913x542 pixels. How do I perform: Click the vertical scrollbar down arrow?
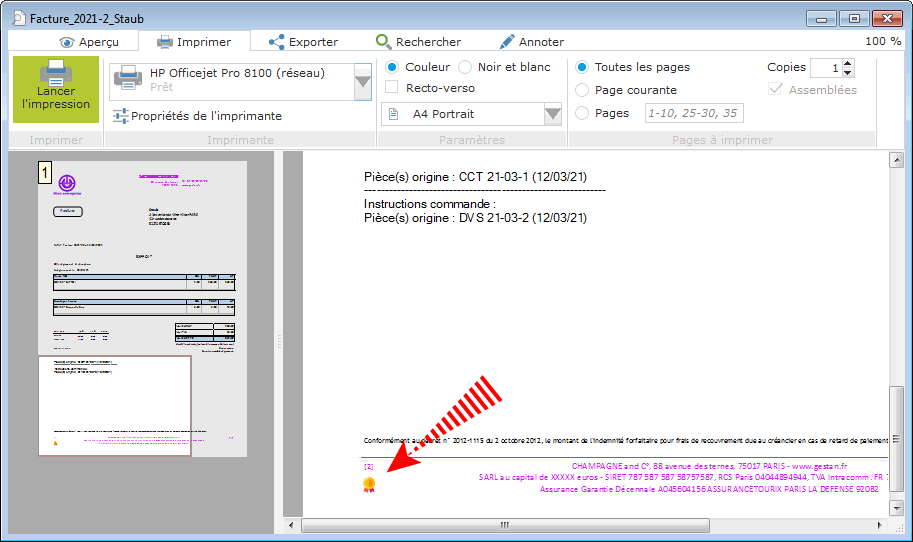[896, 508]
